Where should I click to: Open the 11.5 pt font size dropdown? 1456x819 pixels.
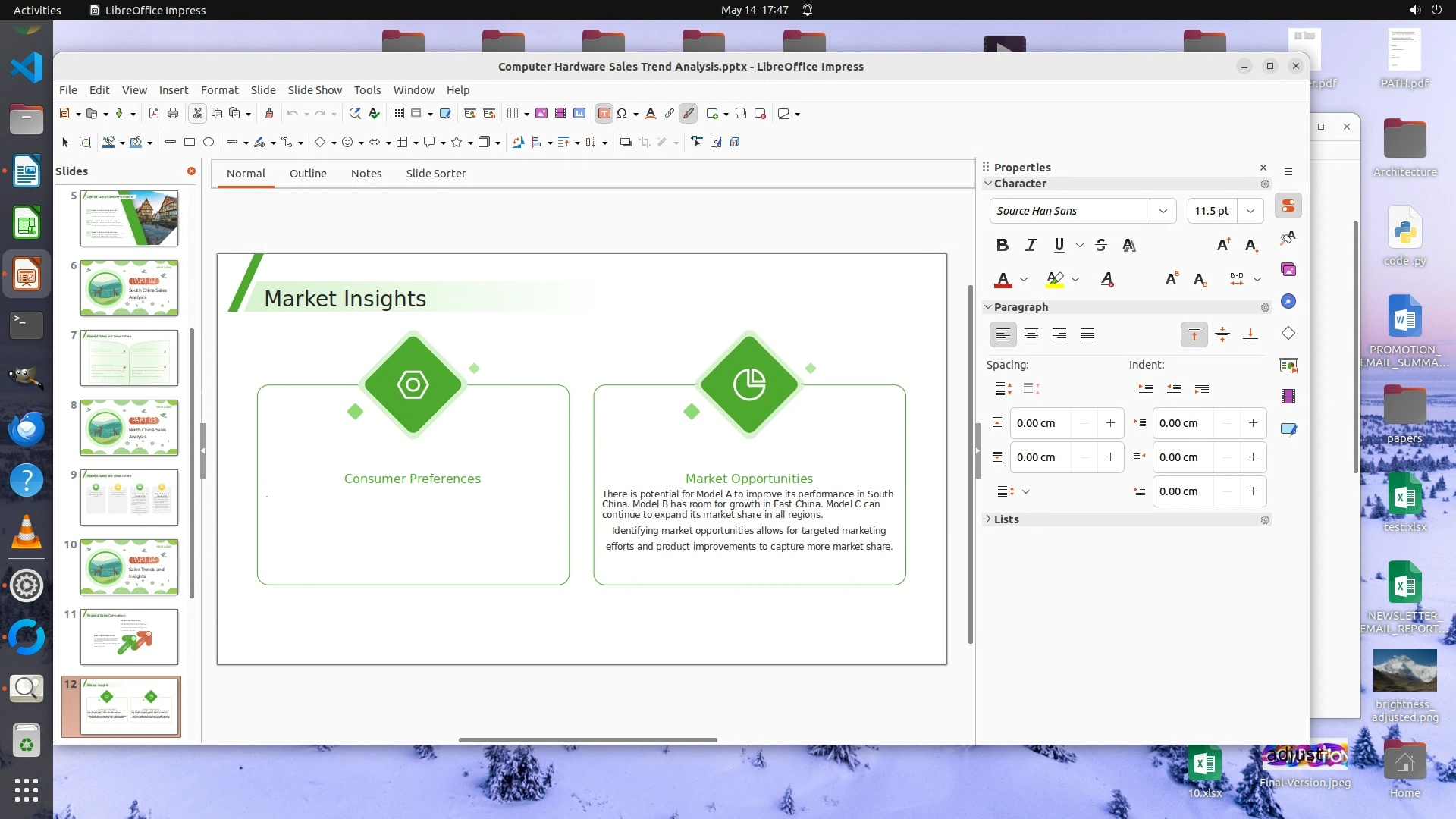tap(1250, 211)
